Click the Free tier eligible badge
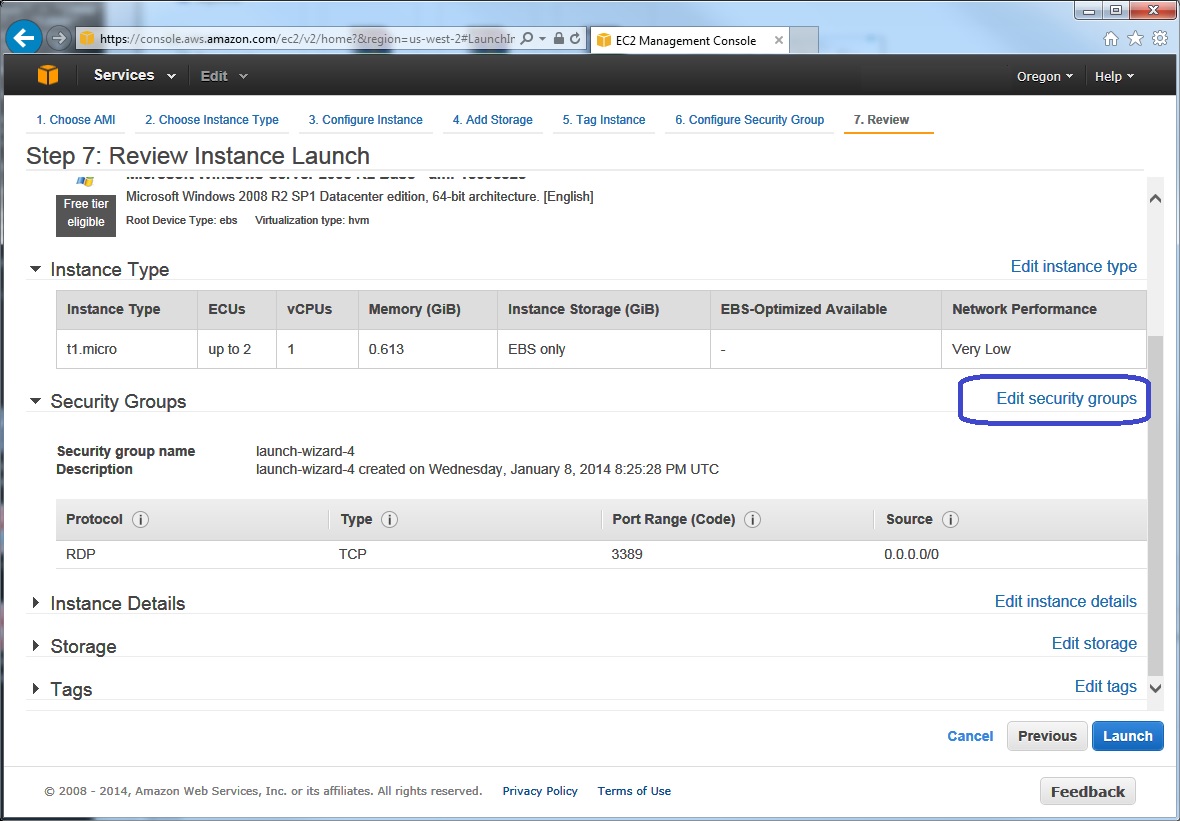Image resolution: width=1180 pixels, height=821 pixels. point(86,214)
